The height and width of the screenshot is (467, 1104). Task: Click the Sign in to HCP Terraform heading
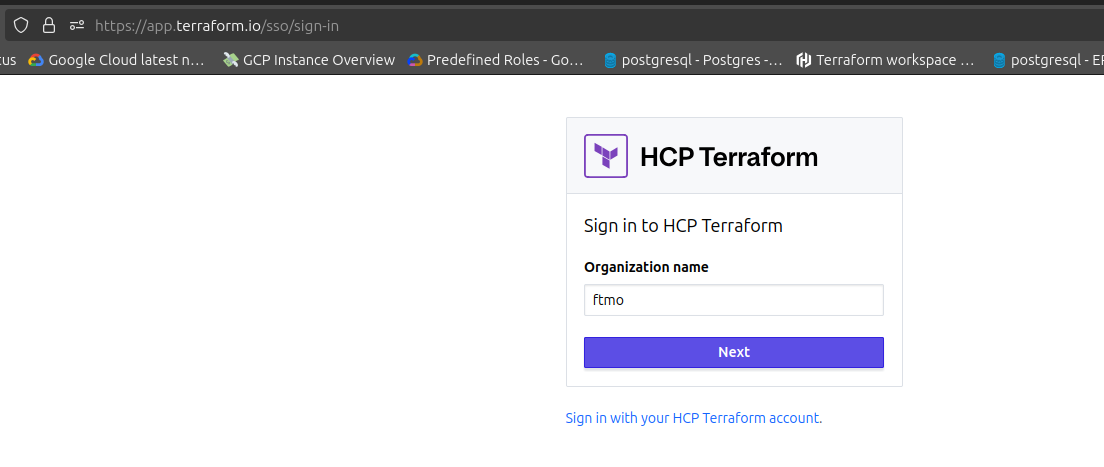683,226
